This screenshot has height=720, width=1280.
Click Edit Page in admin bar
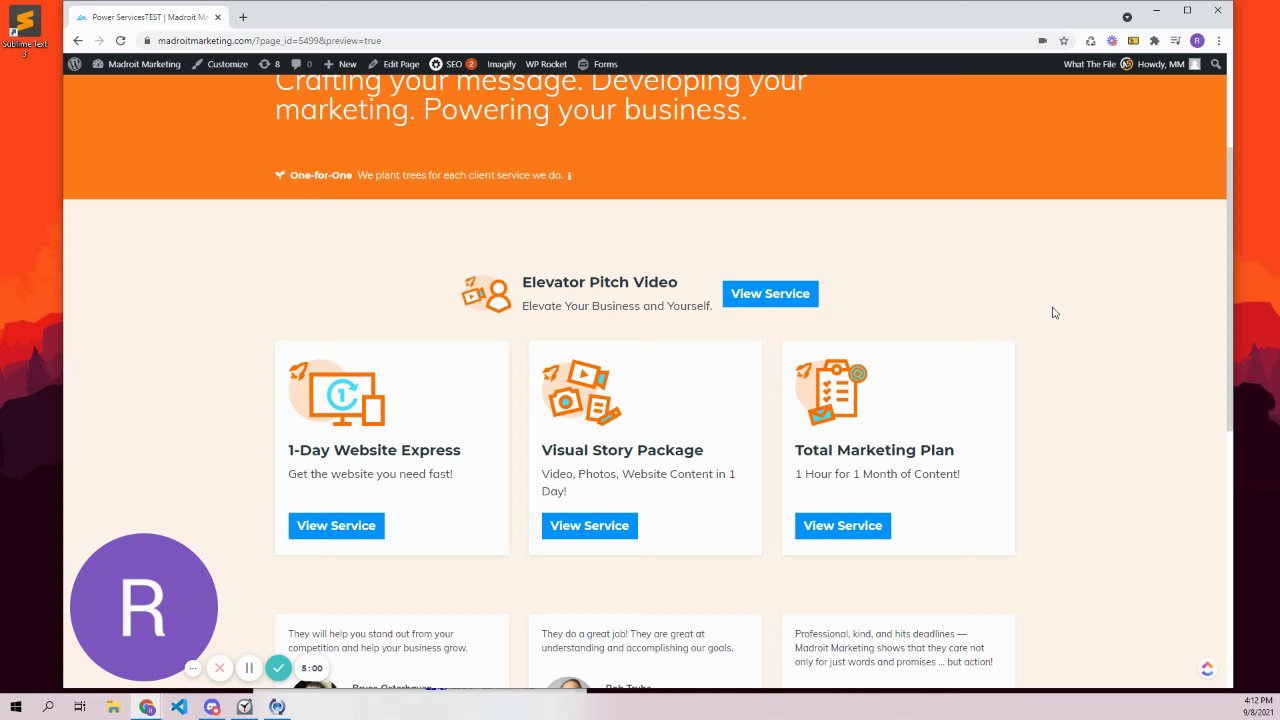coord(393,64)
